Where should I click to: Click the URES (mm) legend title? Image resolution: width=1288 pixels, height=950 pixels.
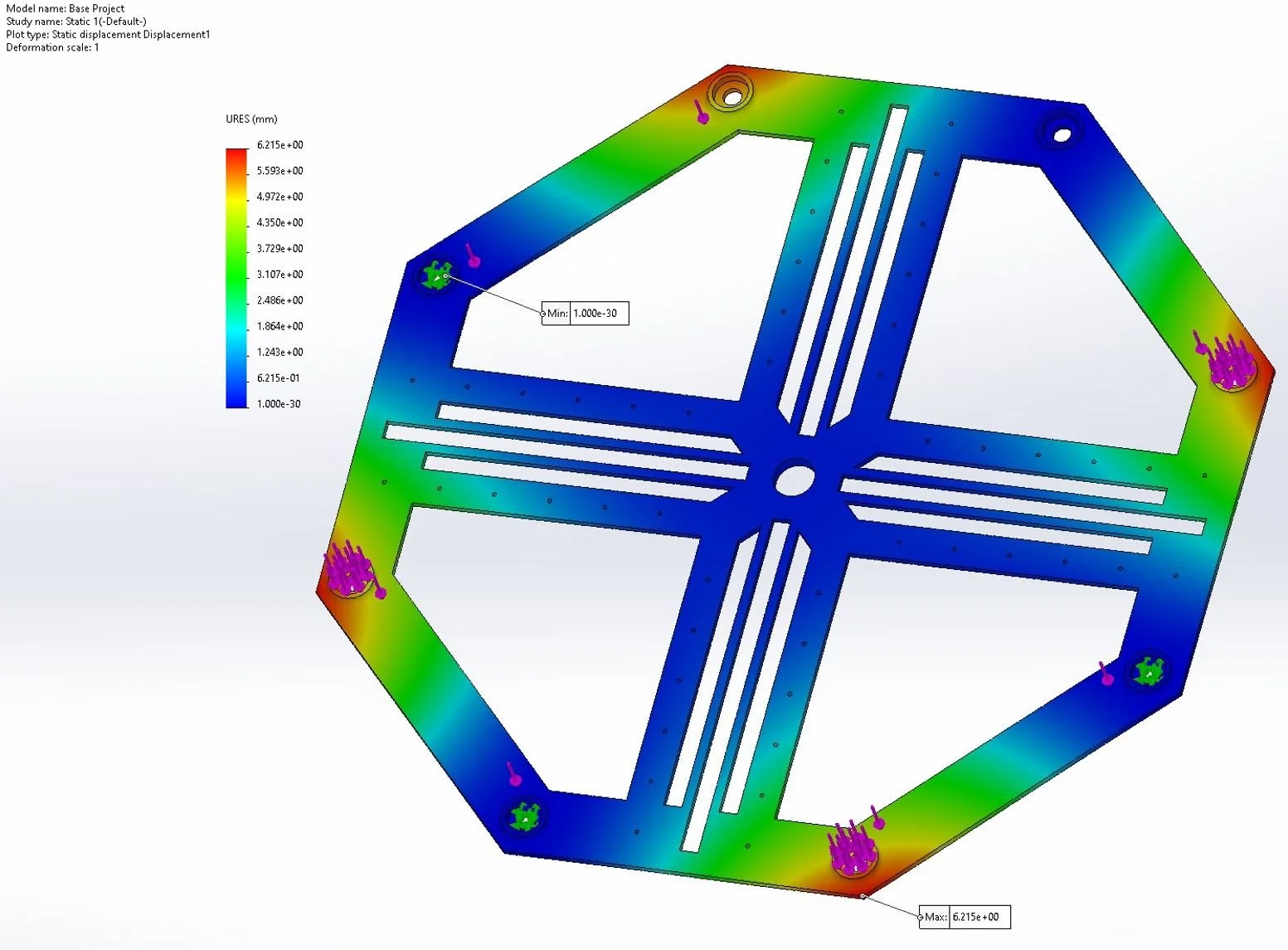(251, 119)
